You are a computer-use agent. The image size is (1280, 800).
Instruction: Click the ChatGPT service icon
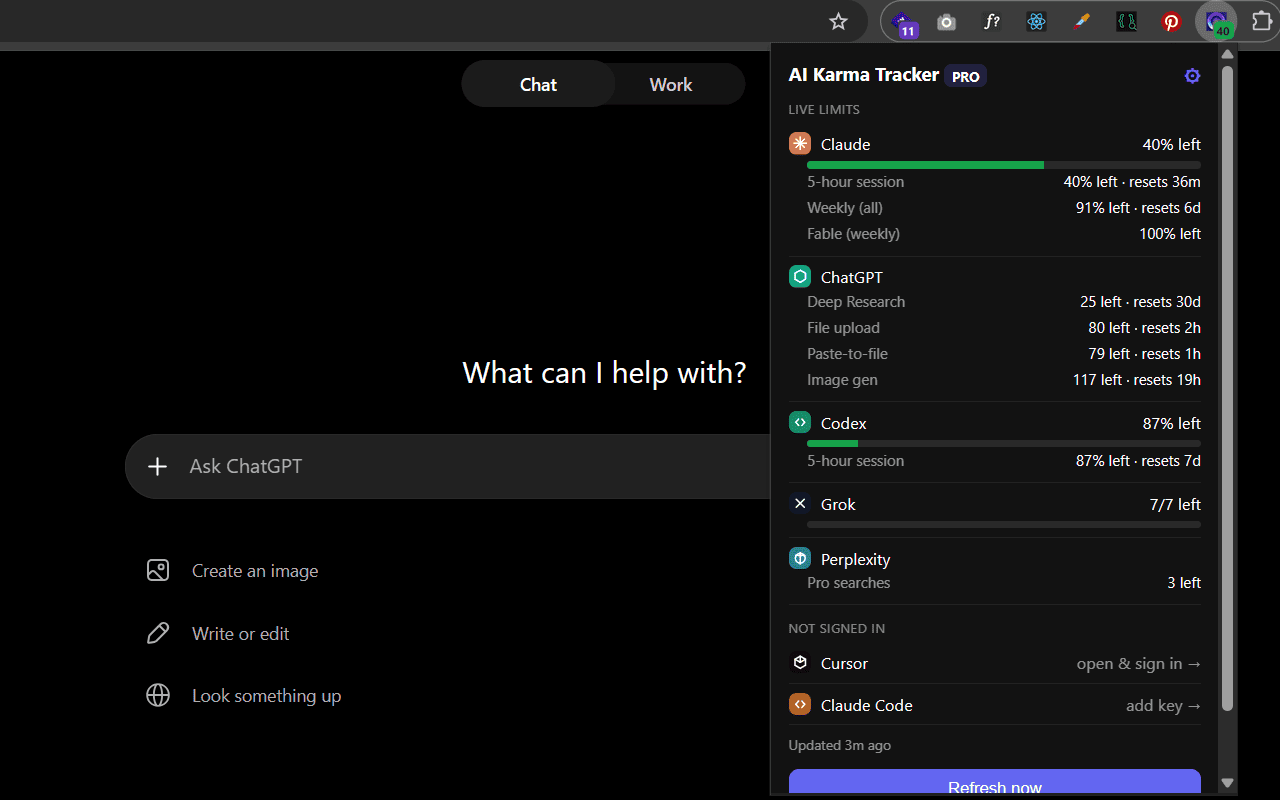coord(800,277)
